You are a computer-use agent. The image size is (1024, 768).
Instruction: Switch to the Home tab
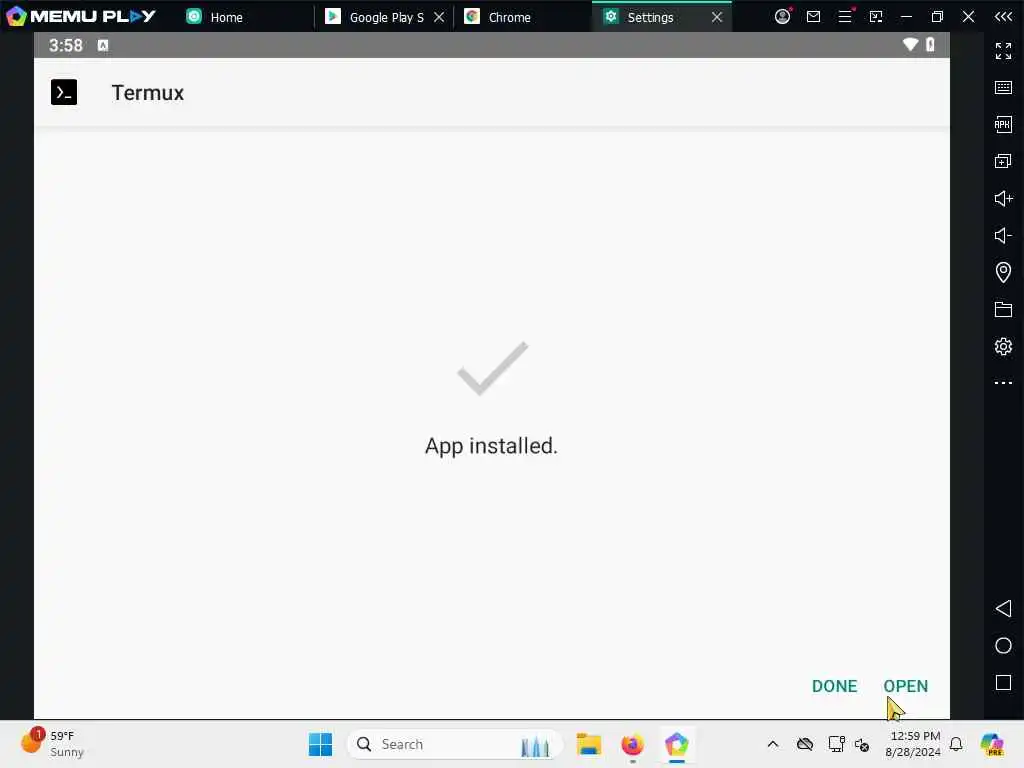(226, 17)
